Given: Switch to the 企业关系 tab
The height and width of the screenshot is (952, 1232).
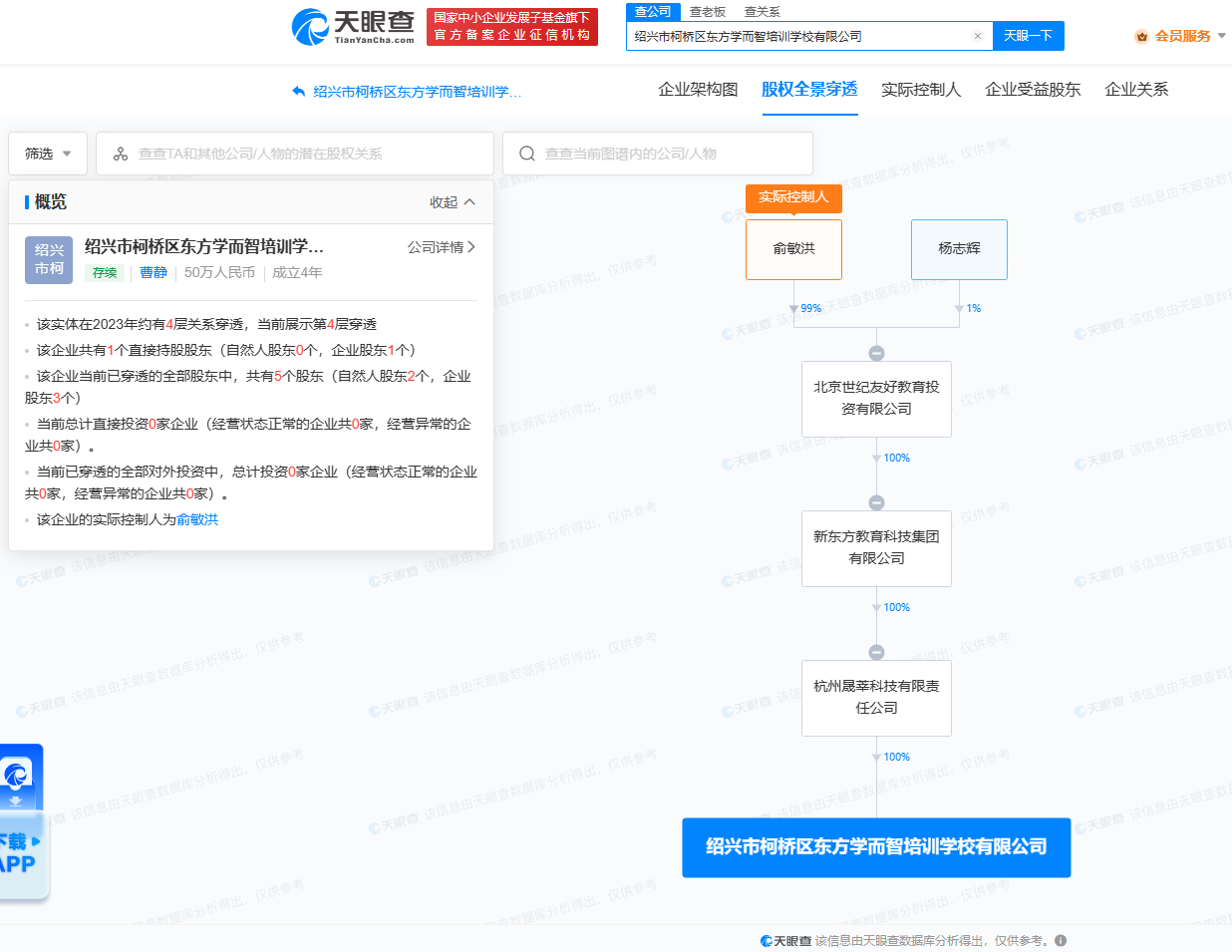Looking at the screenshot, I should (1136, 90).
